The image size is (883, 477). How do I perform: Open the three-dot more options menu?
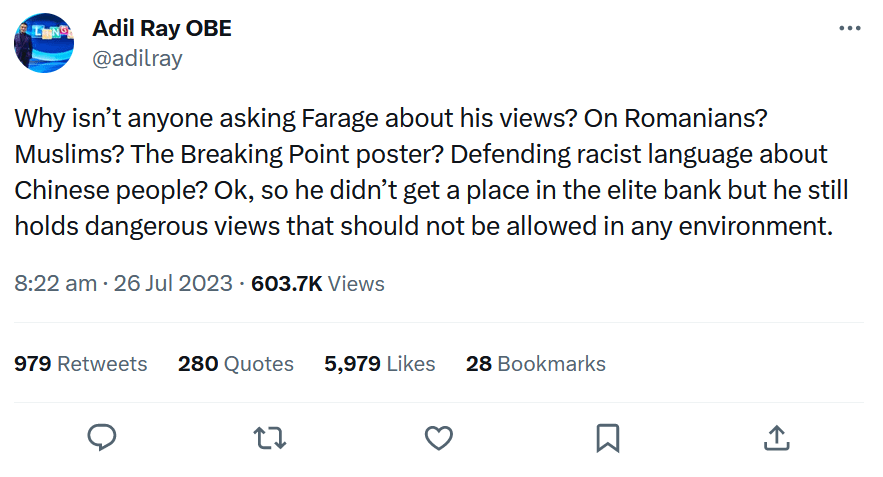849,28
